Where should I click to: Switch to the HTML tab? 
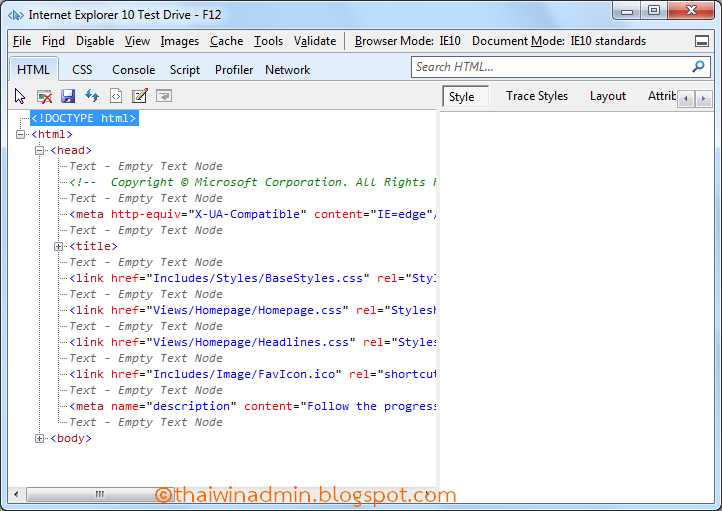pyautogui.click(x=33, y=70)
